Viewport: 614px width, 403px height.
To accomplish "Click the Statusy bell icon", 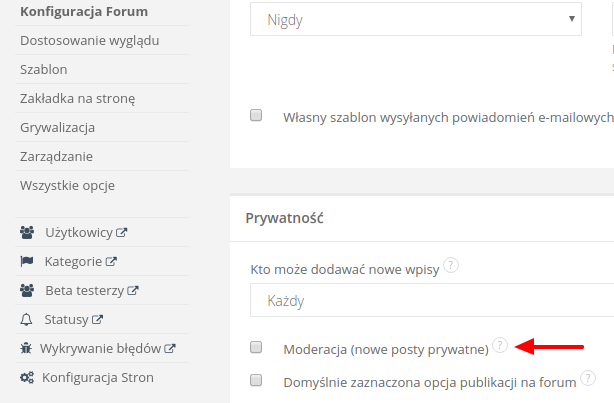I will (27, 320).
